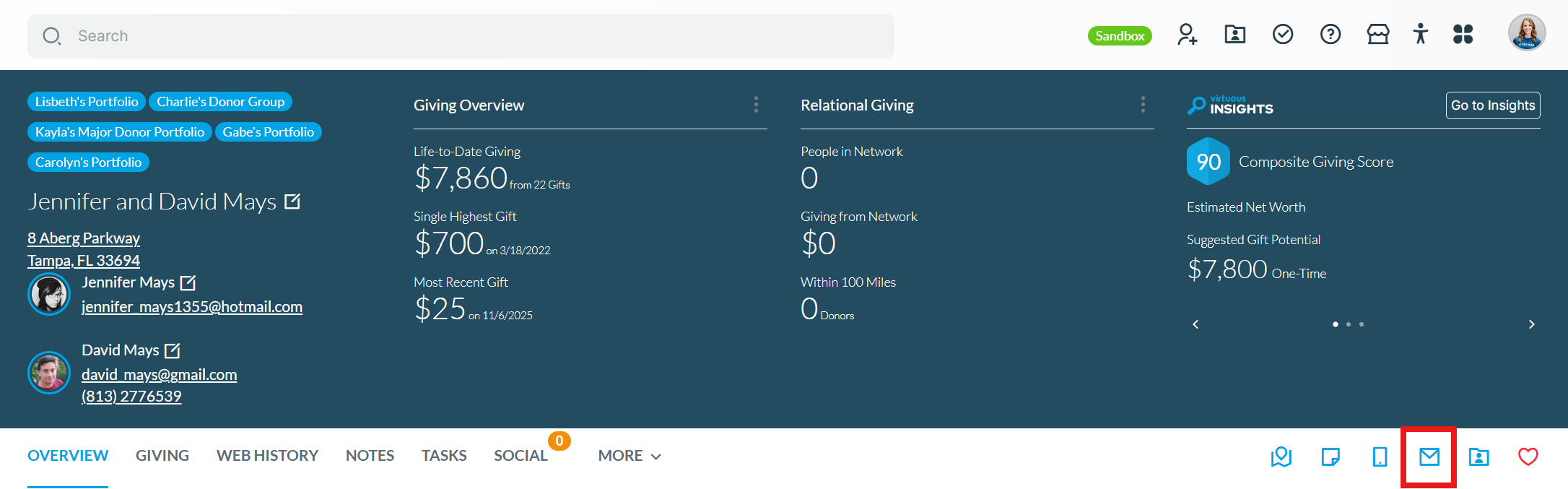Click the Sandbox badge
The height and width of the screenshot is (489, 1568).
1120,36
